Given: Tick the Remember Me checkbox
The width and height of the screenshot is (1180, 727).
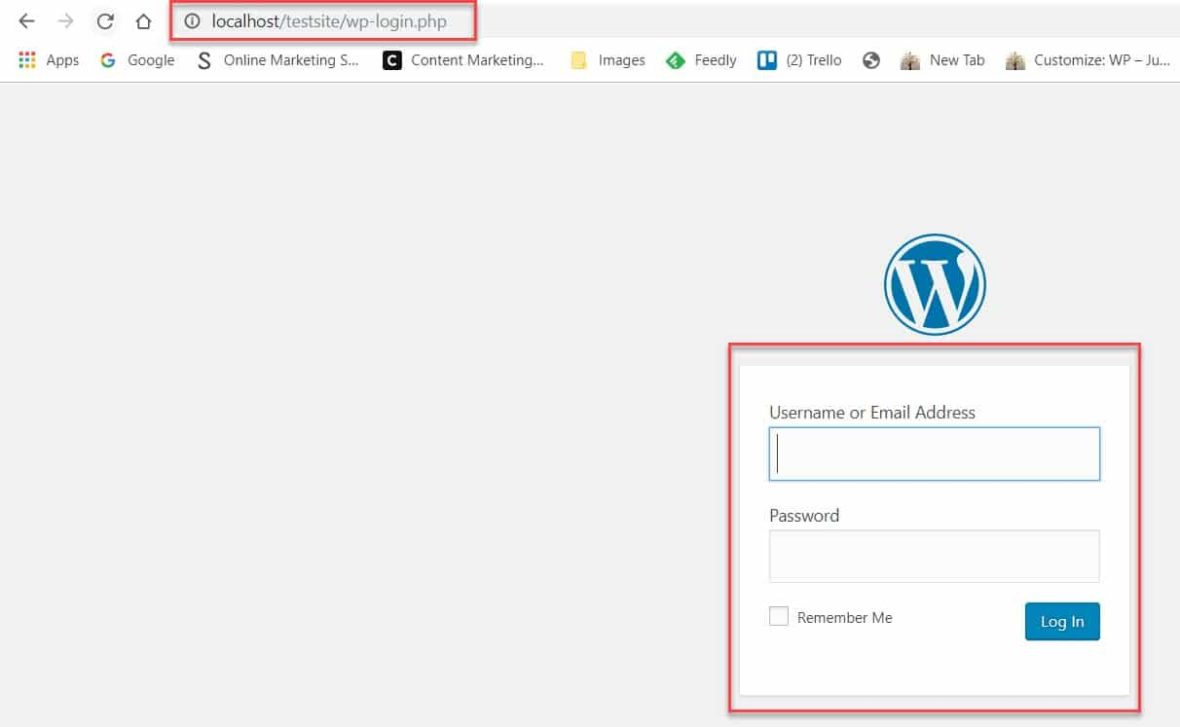Looking at the screenshot, I should pos(779,617).
